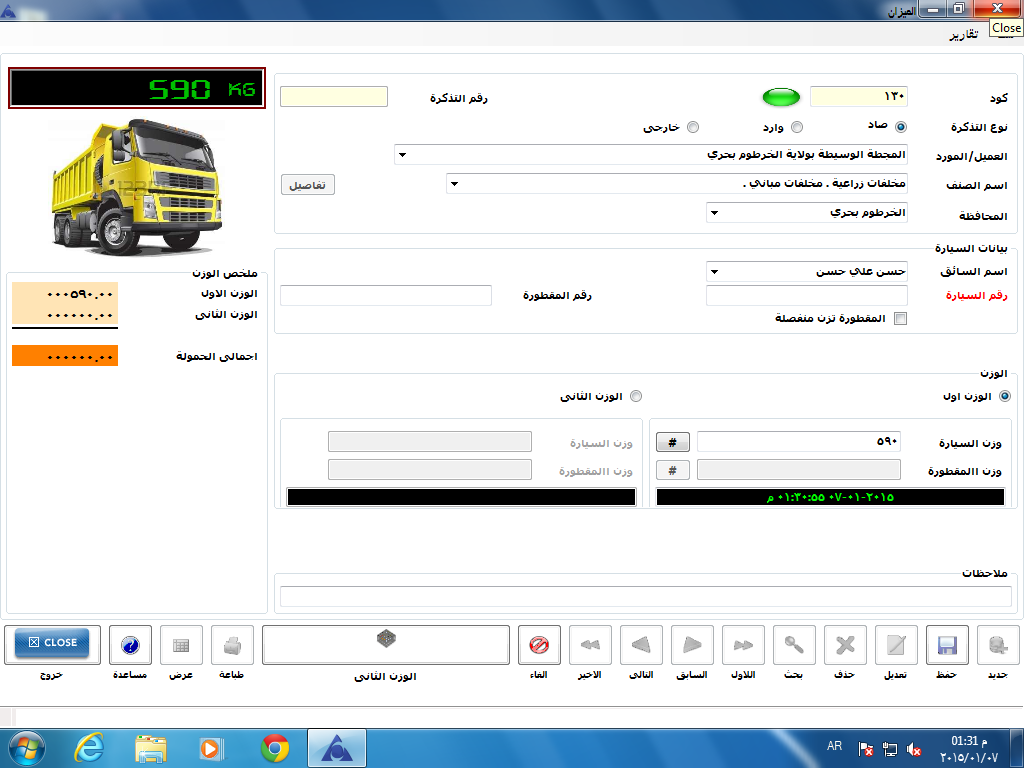The height and width of the screenshot is (768, 1024).
Task: Open Search (بحث) with the magnifier icon
Action: 794,645
